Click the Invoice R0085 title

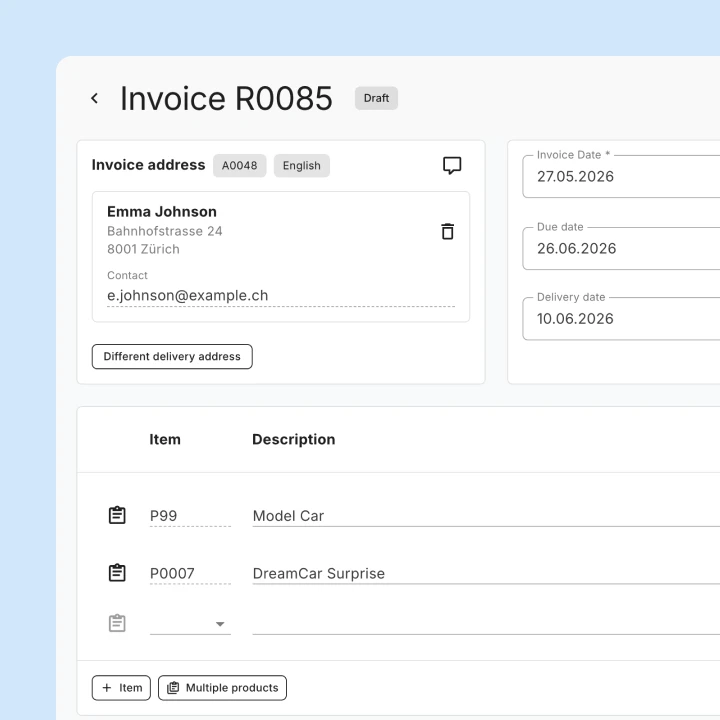[x=226, y=98]
